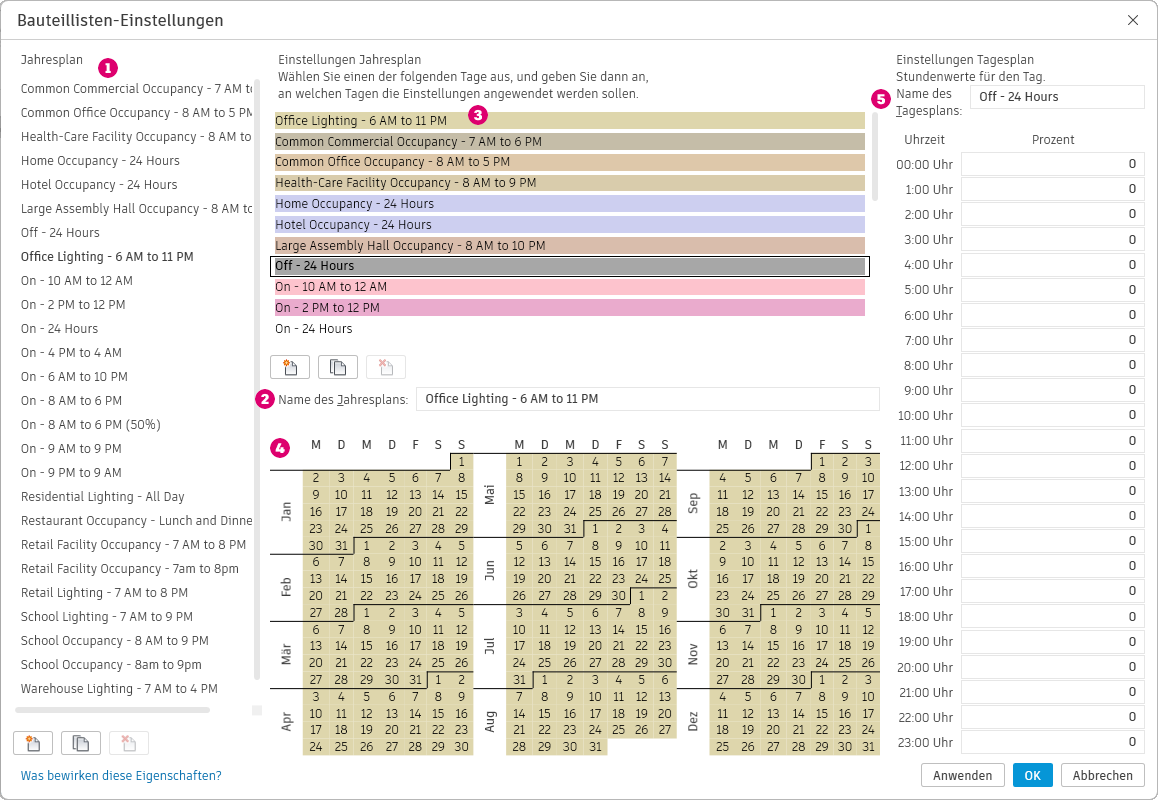Select 'Home Occupancy - 24 Hours' in Jahresplan list
1158x800 pixels.
pos(100,160)
